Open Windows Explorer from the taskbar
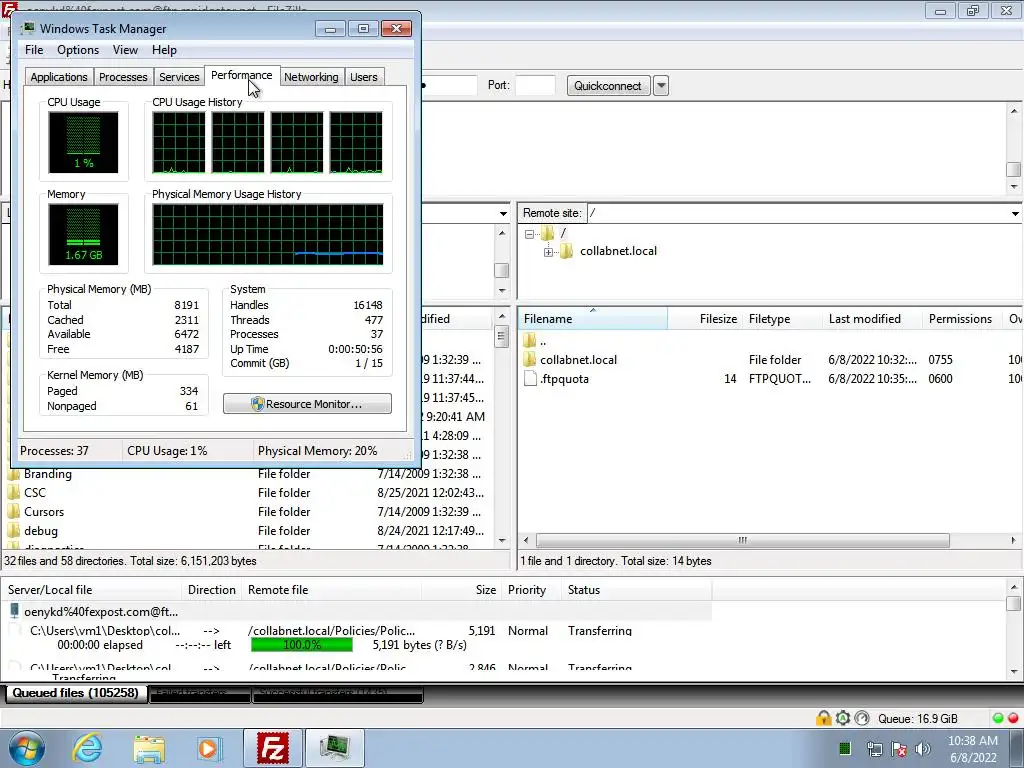This screenshot has height=768, width=1024. point(149,748)
